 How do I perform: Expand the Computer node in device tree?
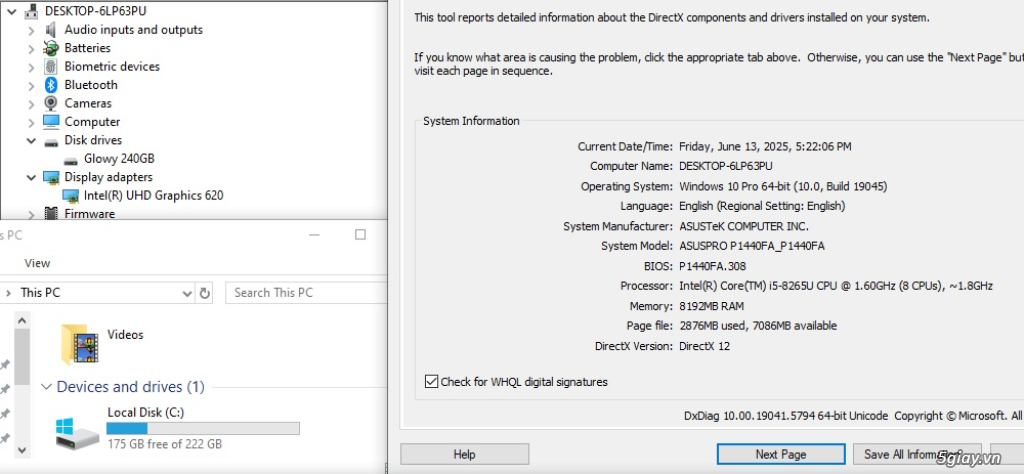(31, 122)
